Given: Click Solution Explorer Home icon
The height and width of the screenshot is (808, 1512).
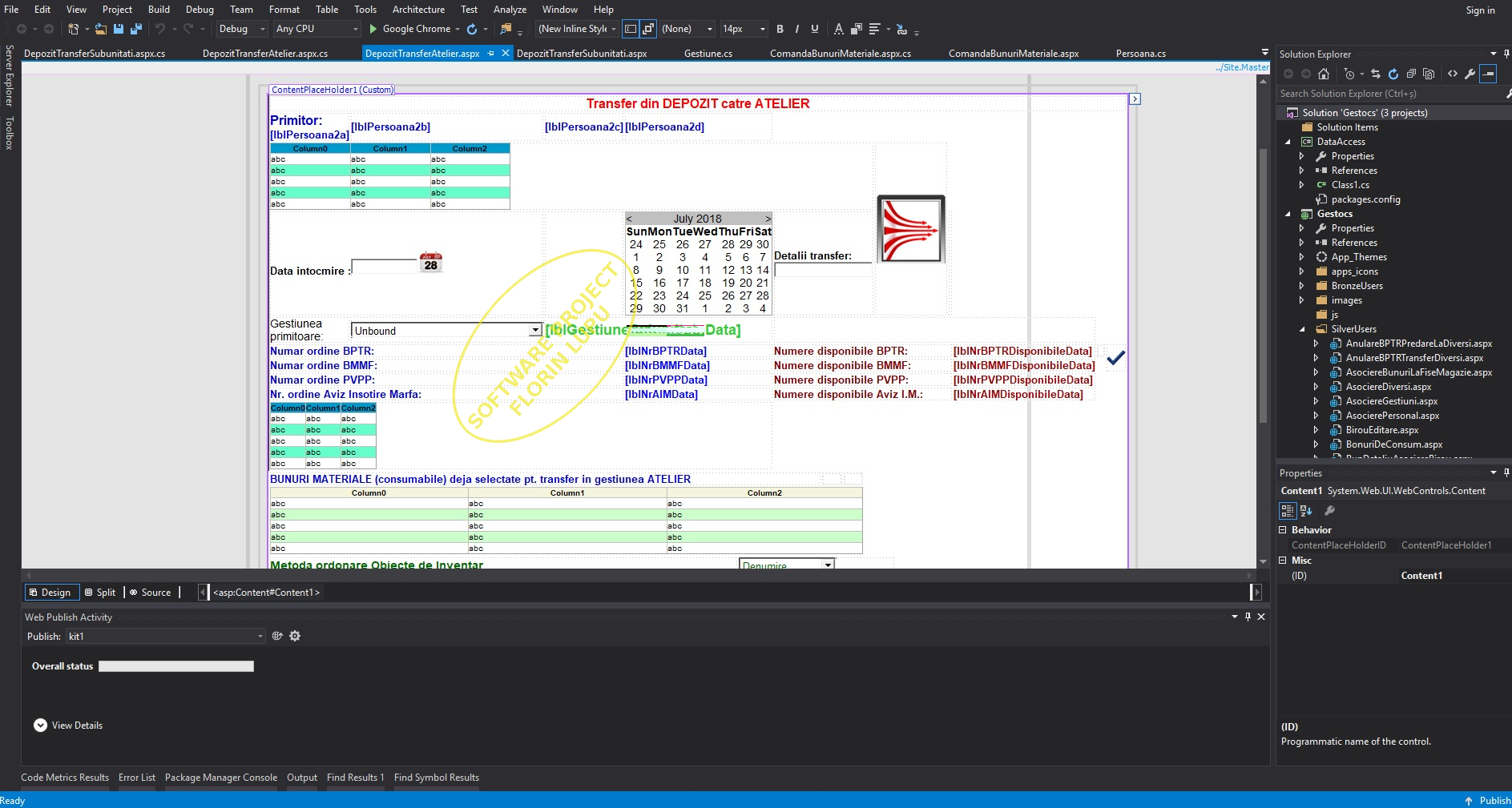Looking at the screenshot, I should tap(1324, 74).
